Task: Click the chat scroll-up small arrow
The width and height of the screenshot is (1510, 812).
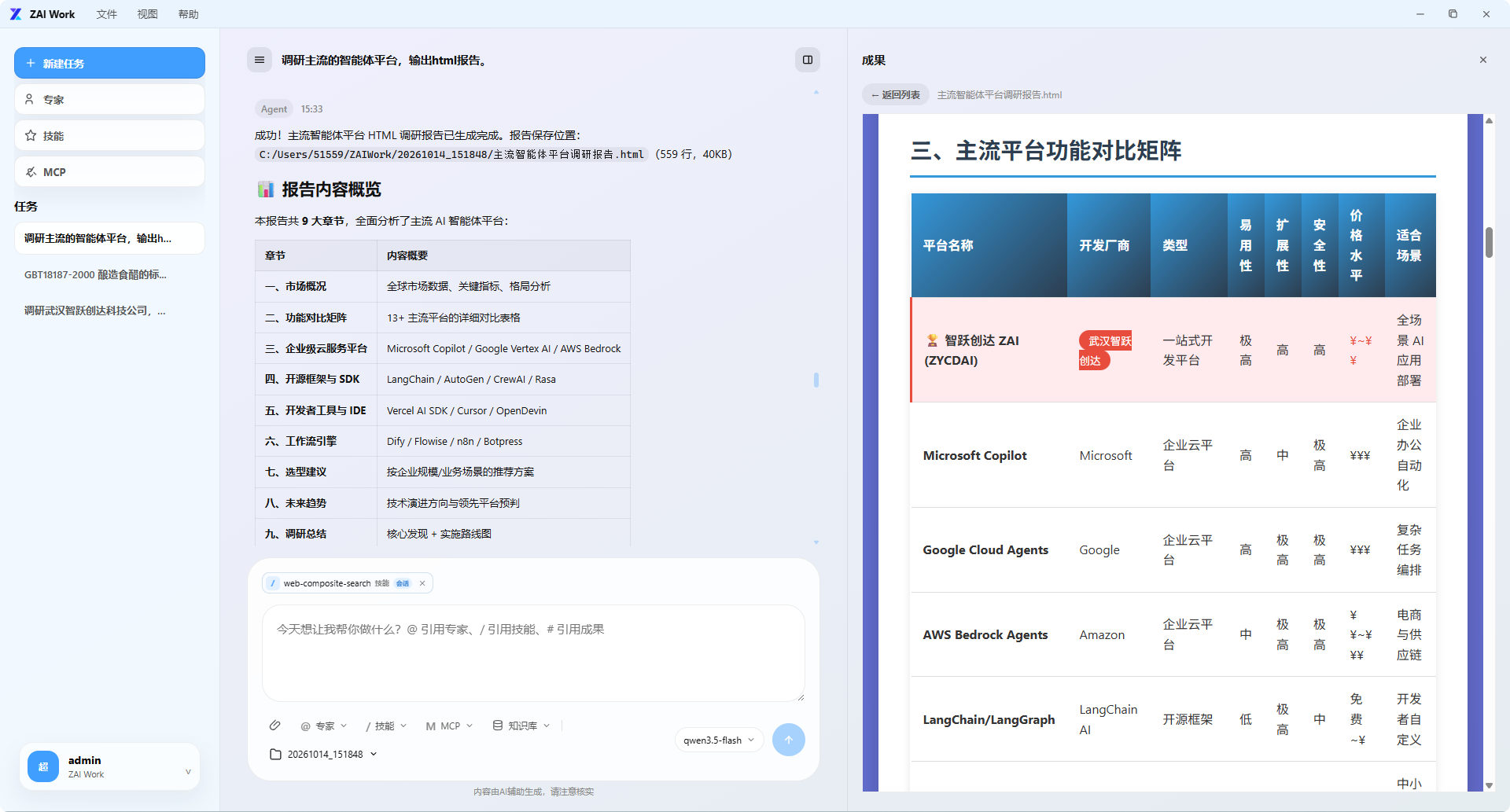Action: click(x=816, y=92)
